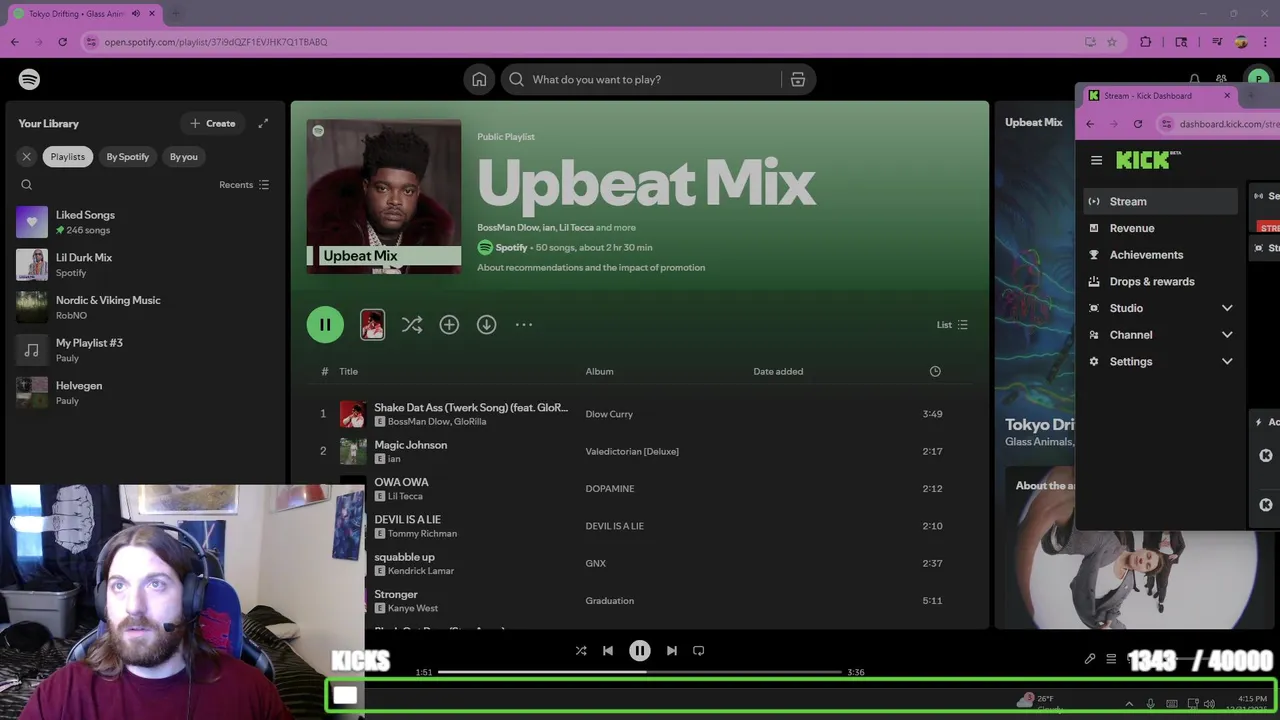
Task: Skip to previous track in player bar
Action: (x=608, y=650)
